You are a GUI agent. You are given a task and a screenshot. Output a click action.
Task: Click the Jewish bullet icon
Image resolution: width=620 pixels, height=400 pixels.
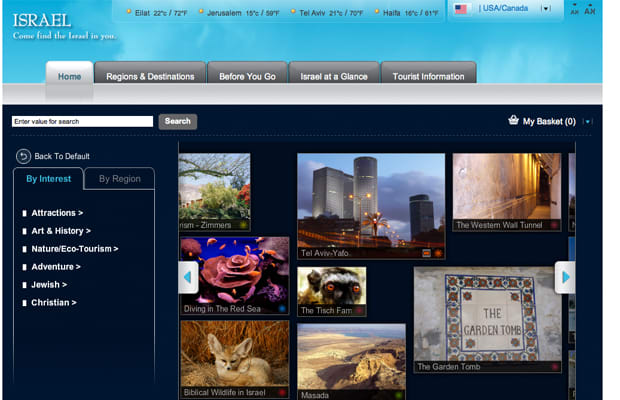[25, 285]
